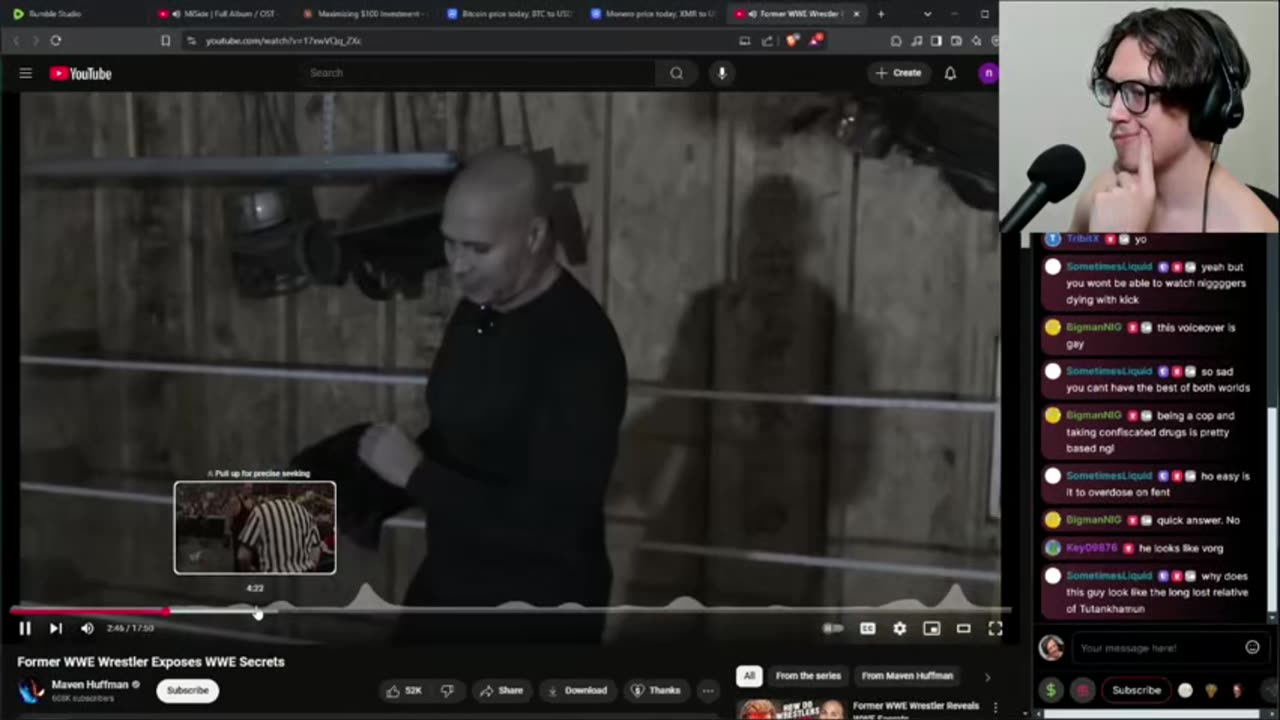Open the Create menu
The image size is (1280, 720).
tap(898, 73)
